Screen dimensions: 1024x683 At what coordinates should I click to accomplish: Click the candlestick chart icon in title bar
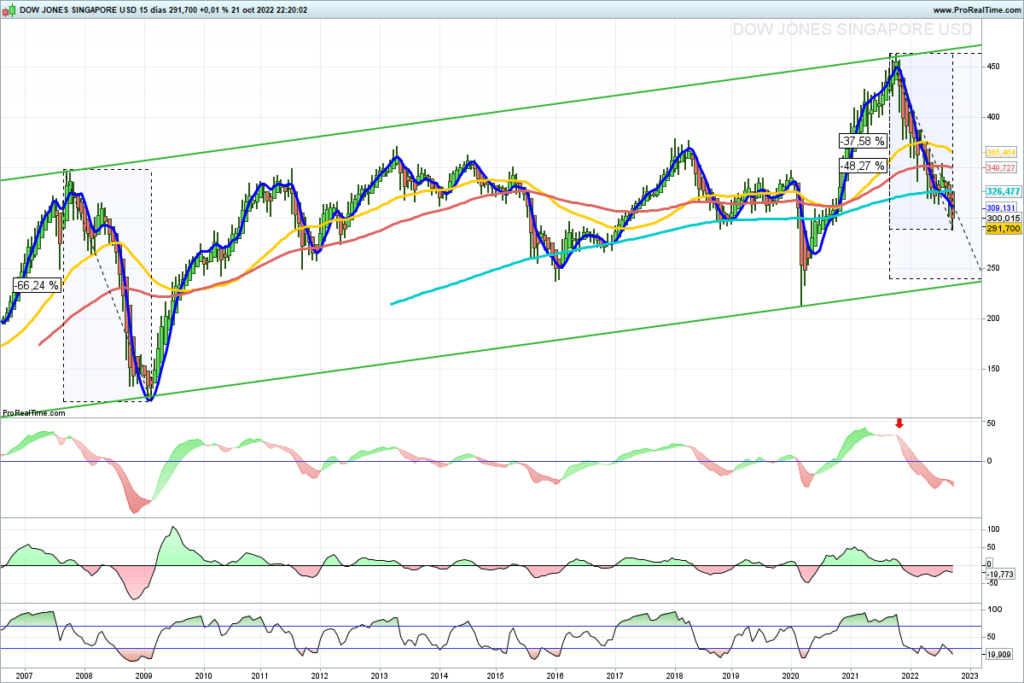(x=8, y=10)
